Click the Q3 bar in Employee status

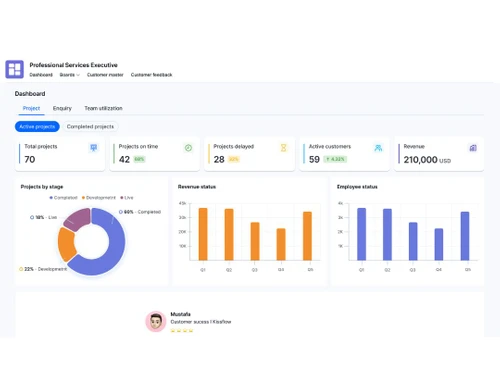pos(413,241)
